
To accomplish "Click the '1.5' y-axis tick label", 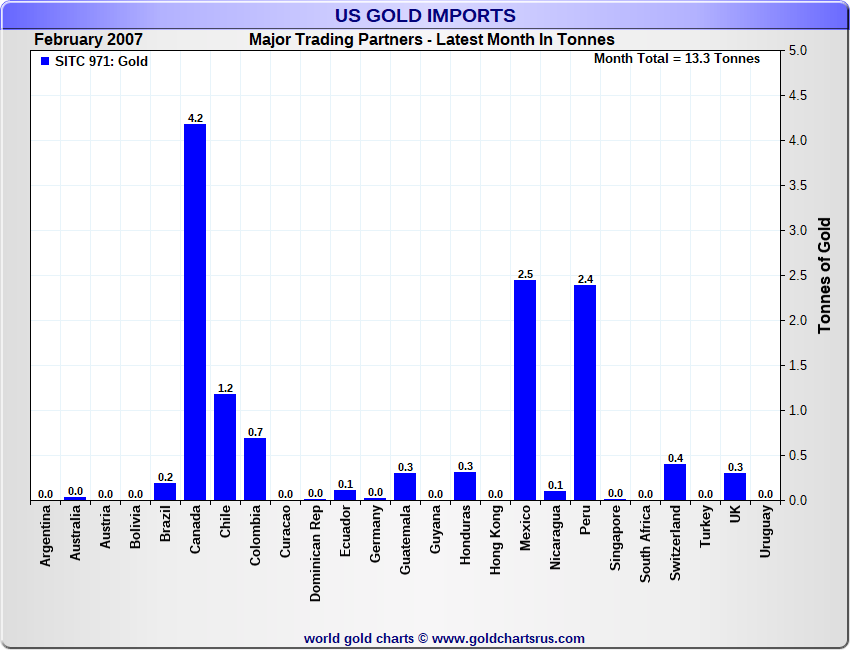I will click(x=798, y=365).
